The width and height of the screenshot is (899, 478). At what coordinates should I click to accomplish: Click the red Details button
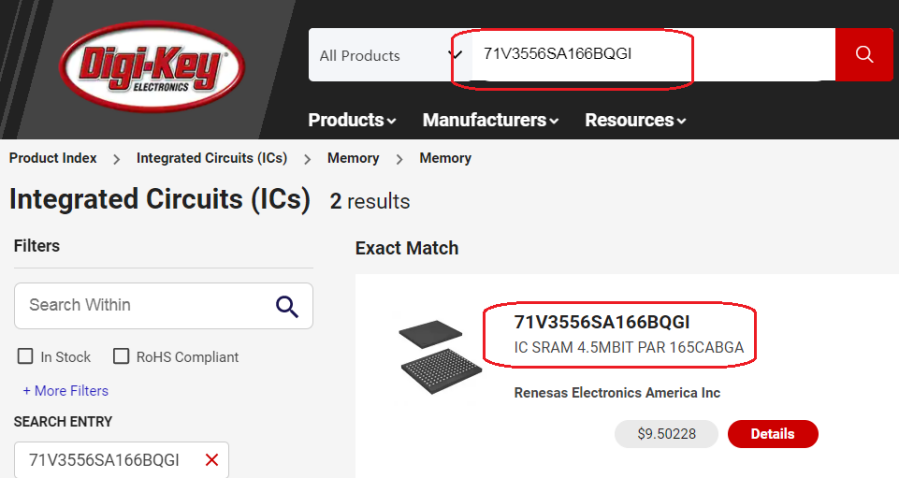coord(772,434)
